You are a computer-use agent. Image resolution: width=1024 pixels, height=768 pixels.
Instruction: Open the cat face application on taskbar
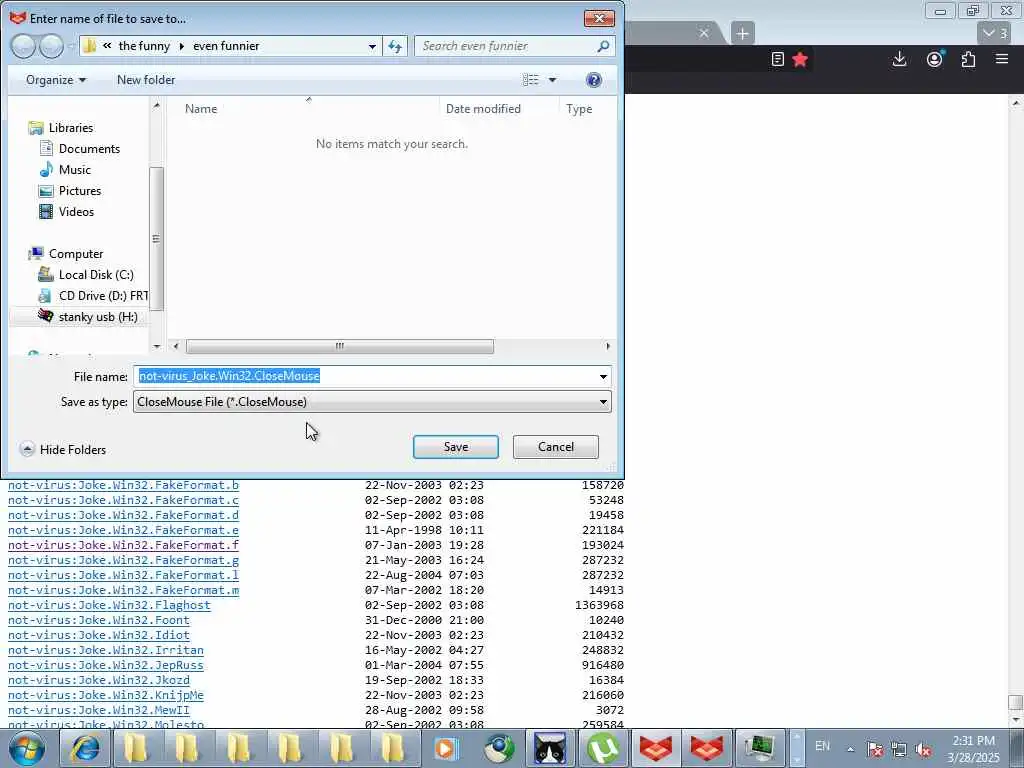(x=551, y=748)
